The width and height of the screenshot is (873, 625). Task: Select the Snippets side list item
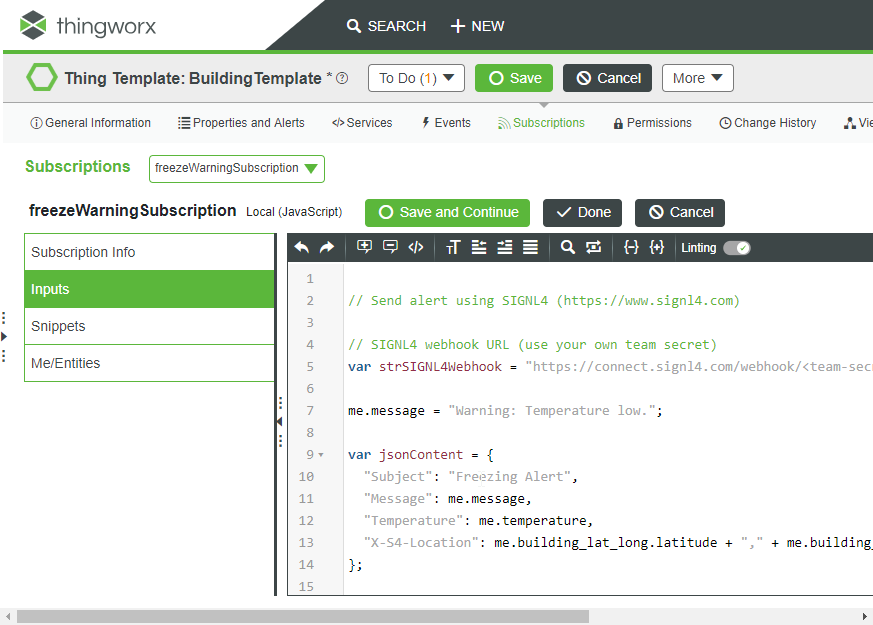[149, 326]
